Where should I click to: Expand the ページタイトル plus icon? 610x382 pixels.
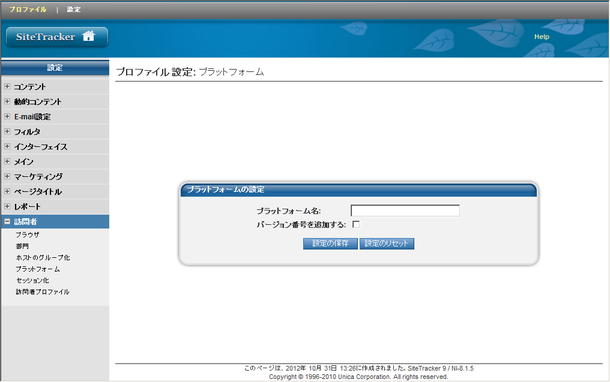coord(7,191)
